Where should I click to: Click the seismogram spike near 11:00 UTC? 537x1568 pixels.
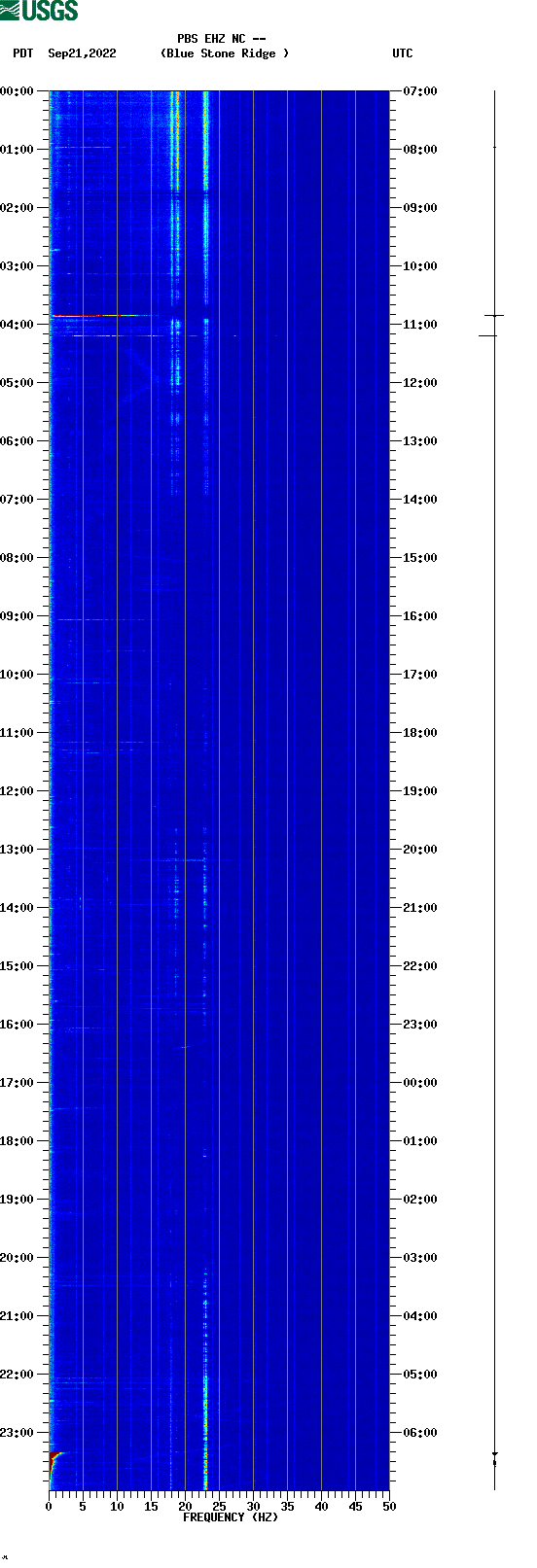[494, 315]
